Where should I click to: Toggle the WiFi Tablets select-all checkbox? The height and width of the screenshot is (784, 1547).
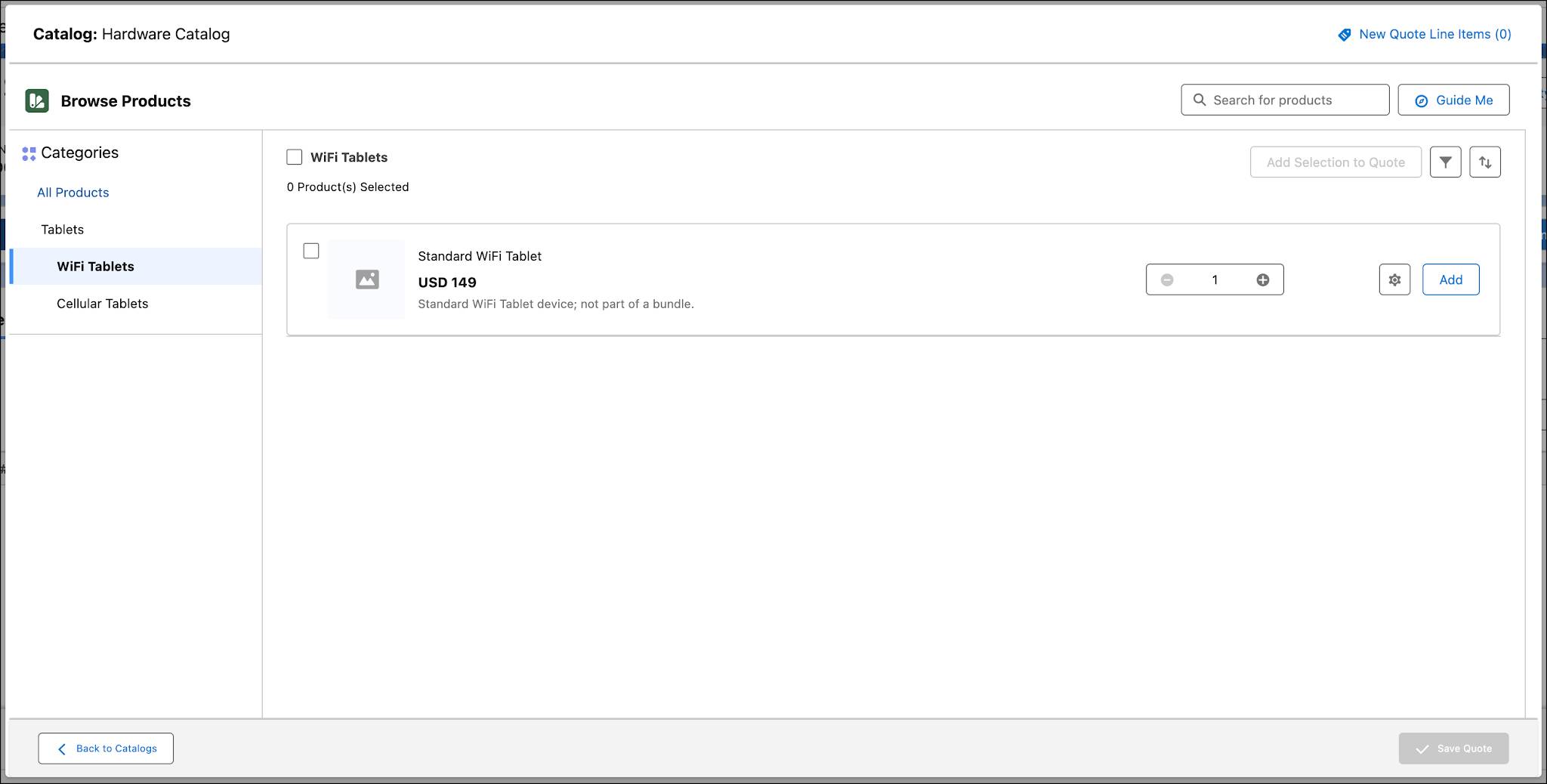[x=295, y=157]
